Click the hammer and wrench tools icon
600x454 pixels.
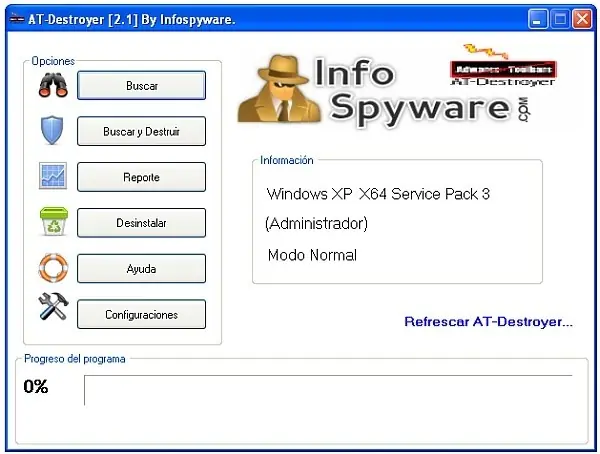[53, 306]
